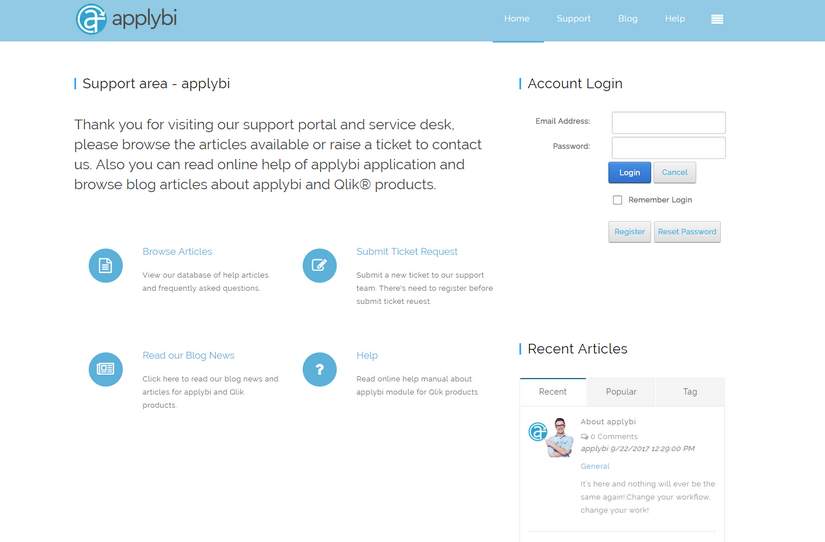
Task: Click the Cancel button
Action: pyautogui.click(x=675, y=172)
